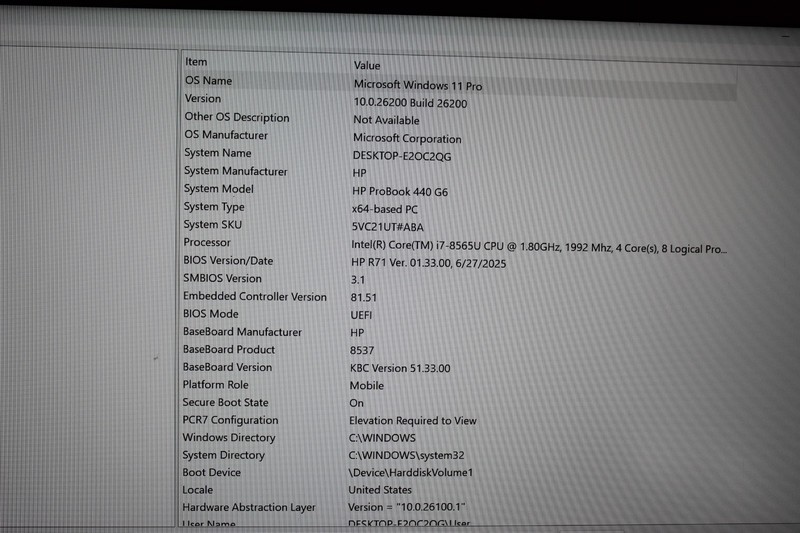Select the 'Not Available' value
This screenshot has height=533, width=800.
click(386, 120)
